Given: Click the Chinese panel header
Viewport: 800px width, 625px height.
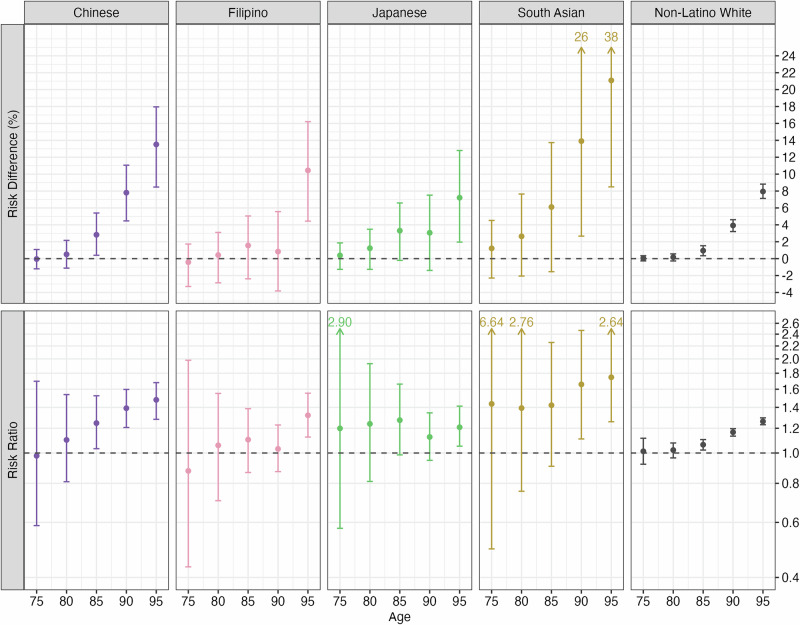Looking at the screenshot, I should pos(96,13).
